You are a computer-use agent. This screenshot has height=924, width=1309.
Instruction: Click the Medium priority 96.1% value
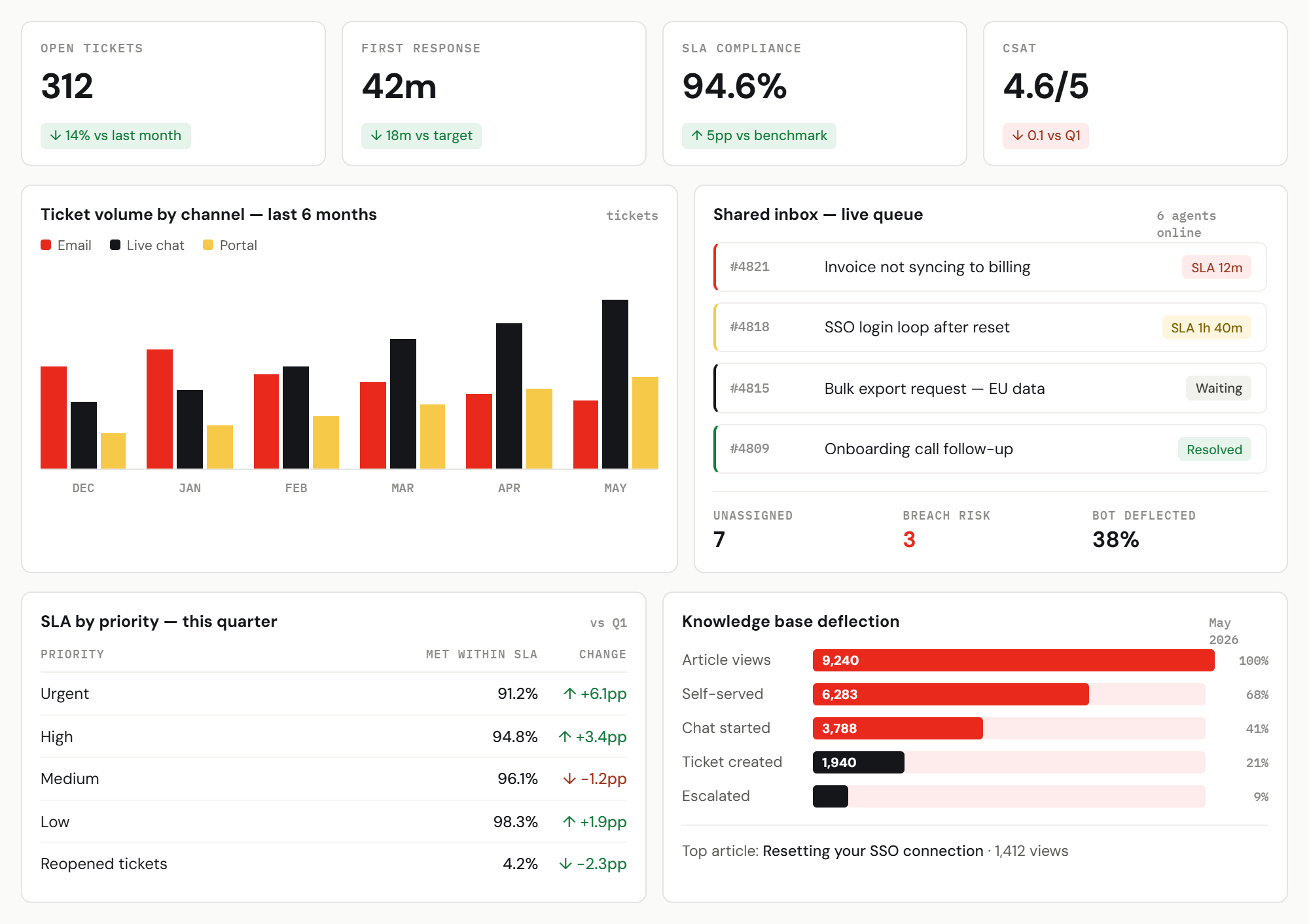(x=518, y=779)
